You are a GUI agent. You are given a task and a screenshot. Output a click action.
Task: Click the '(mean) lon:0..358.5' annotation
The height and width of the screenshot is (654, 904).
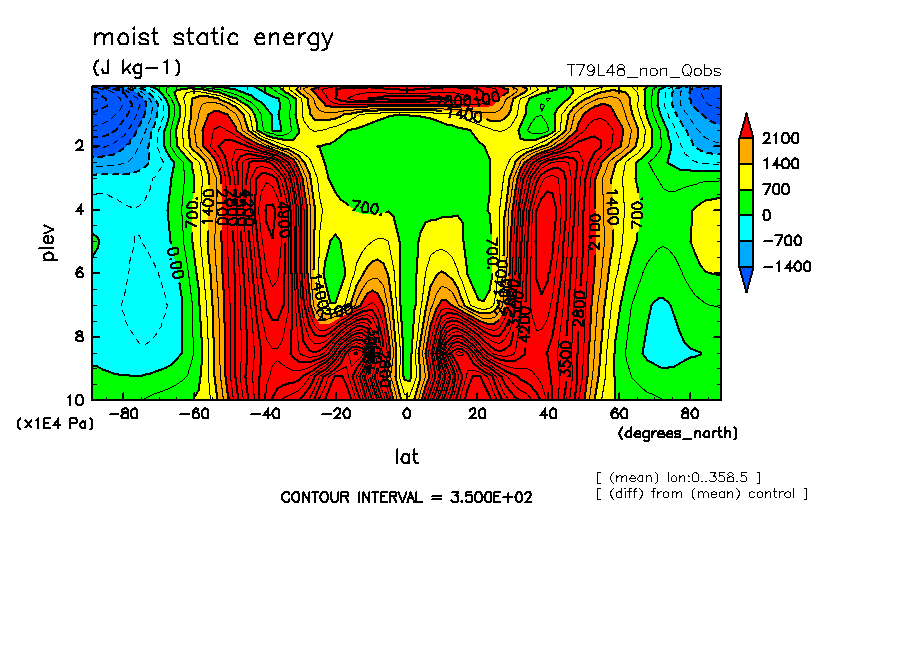coord(679,476)
